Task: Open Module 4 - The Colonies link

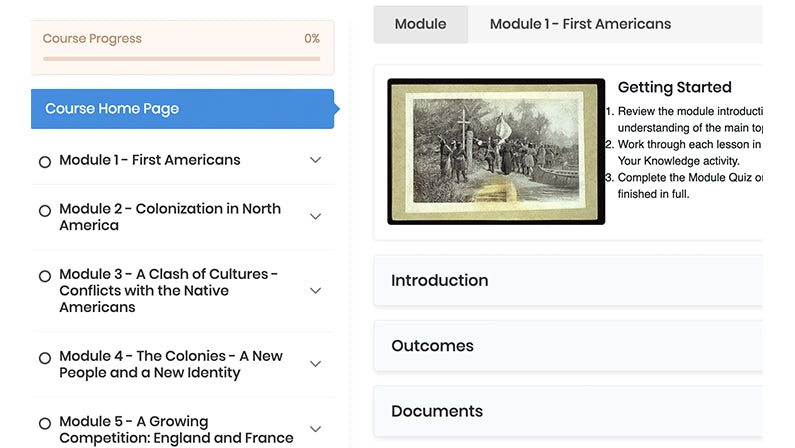Action: click(x=170, y=364)
